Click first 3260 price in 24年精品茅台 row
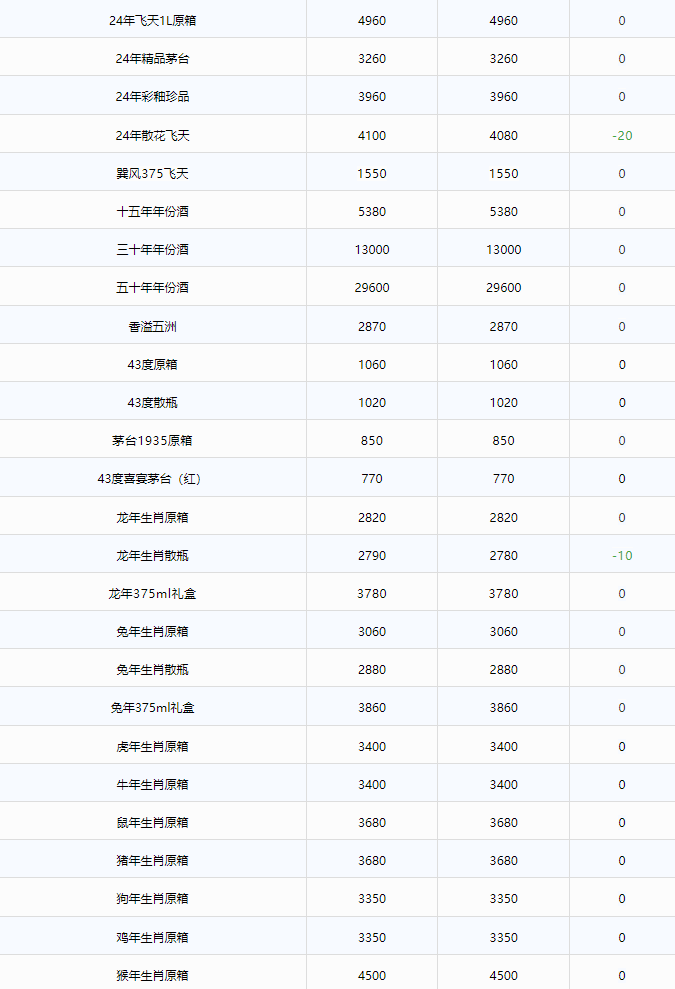 pos(372,59)
